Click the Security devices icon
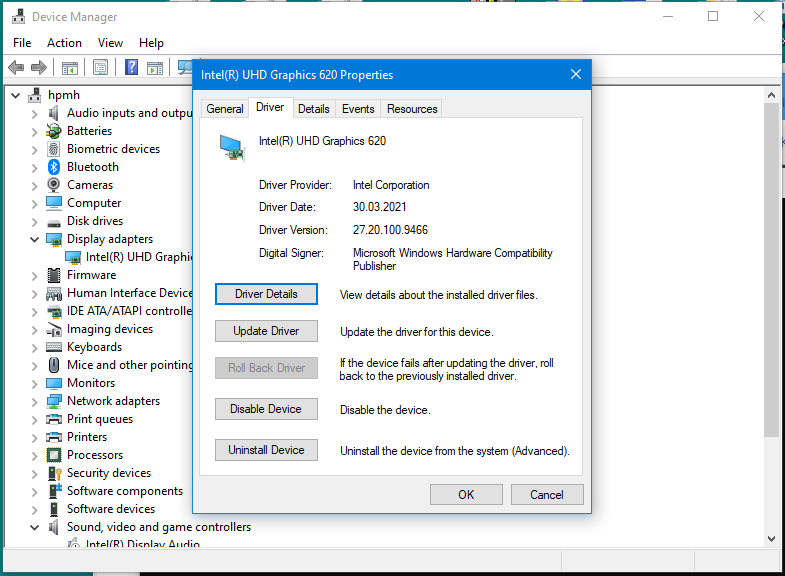Screen dimensions: 785x576 (x=55, y=473)
